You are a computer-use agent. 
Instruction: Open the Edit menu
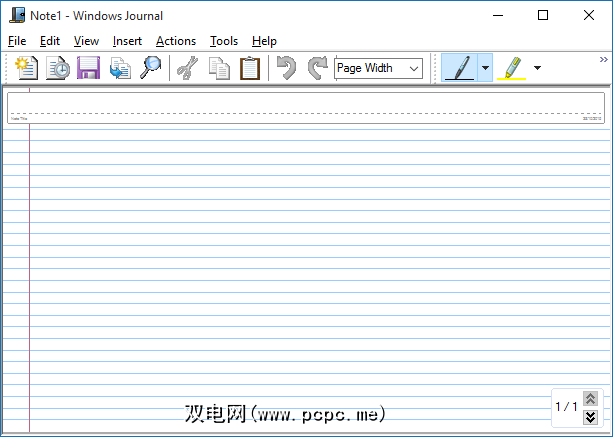pyautogui.click(x=50, y=41)
